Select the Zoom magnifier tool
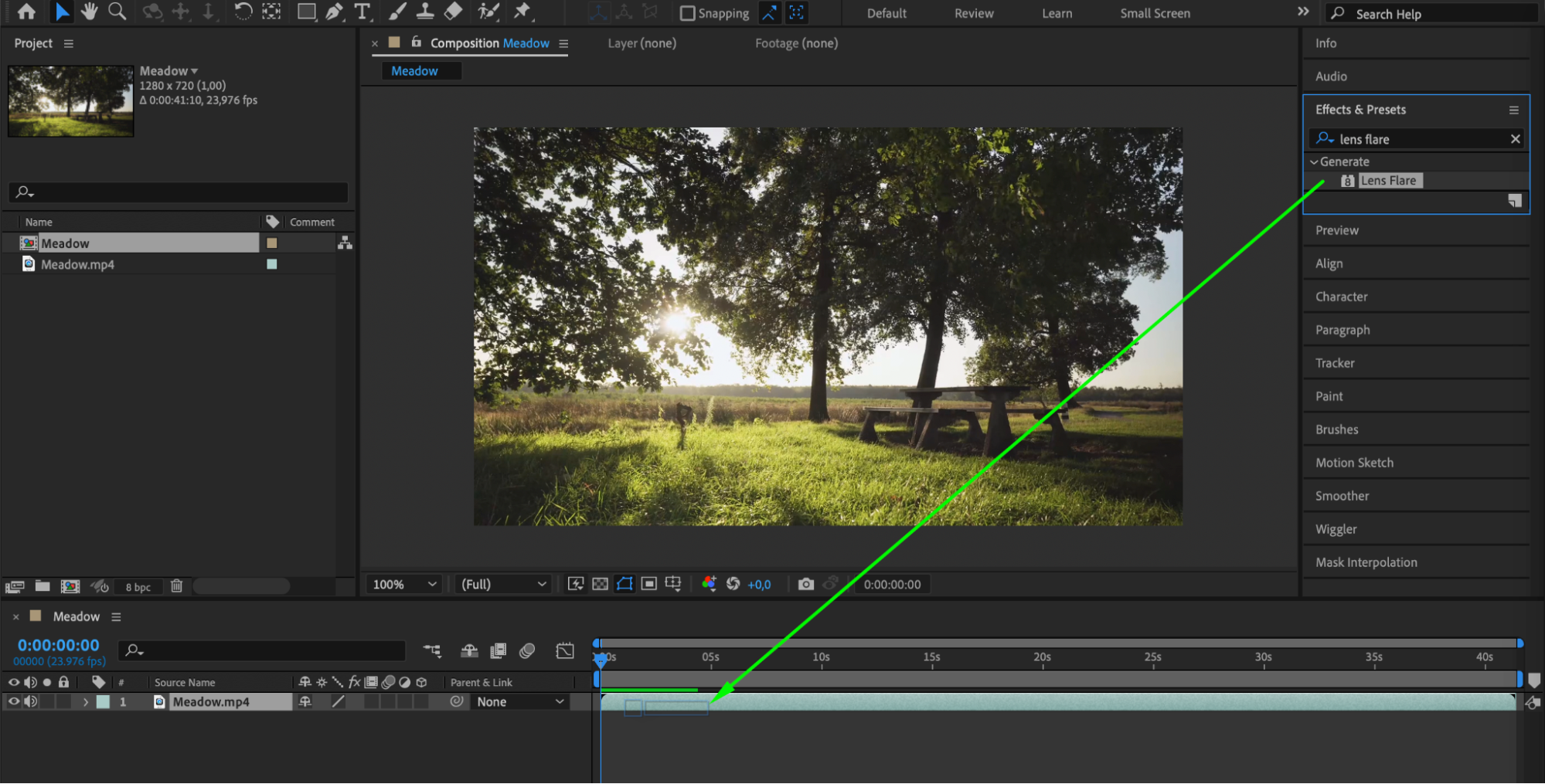 click(117, 12)
